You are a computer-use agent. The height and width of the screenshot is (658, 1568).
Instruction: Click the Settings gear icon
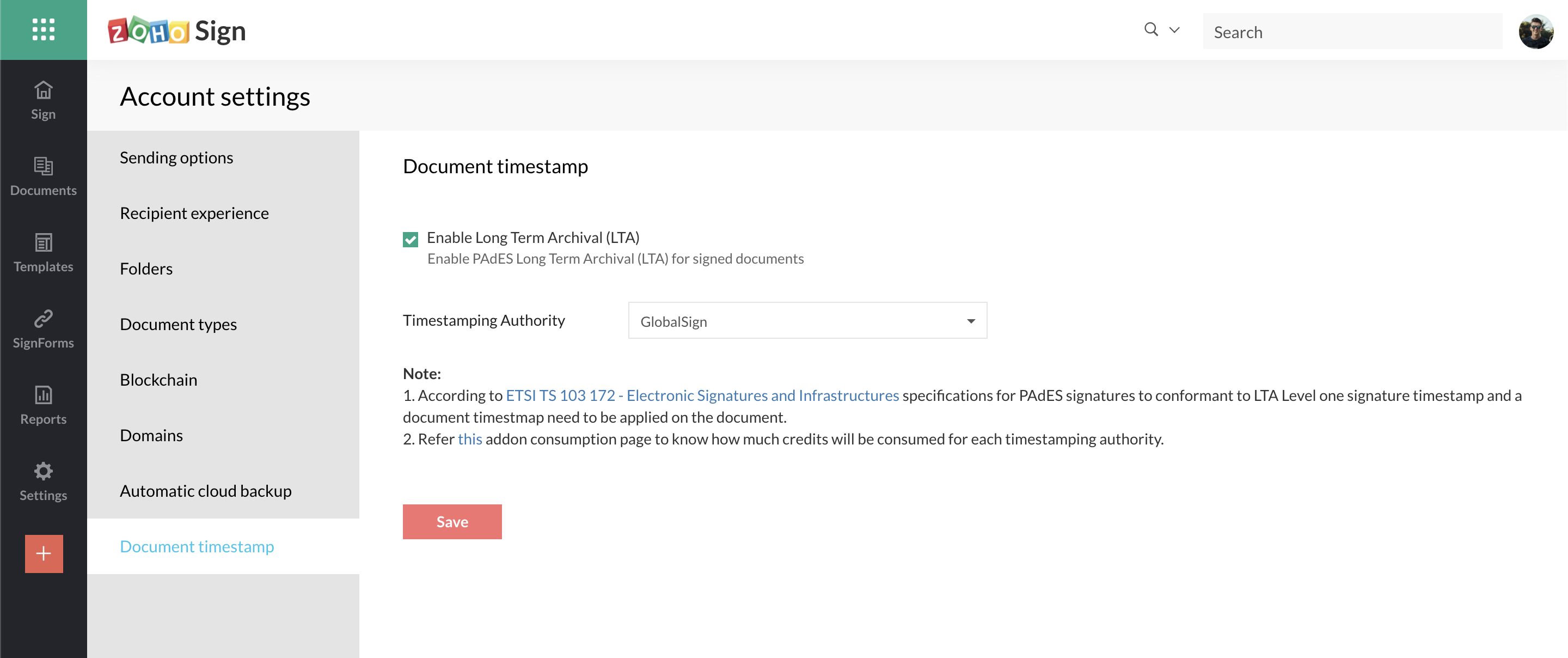tap(43, 471)
